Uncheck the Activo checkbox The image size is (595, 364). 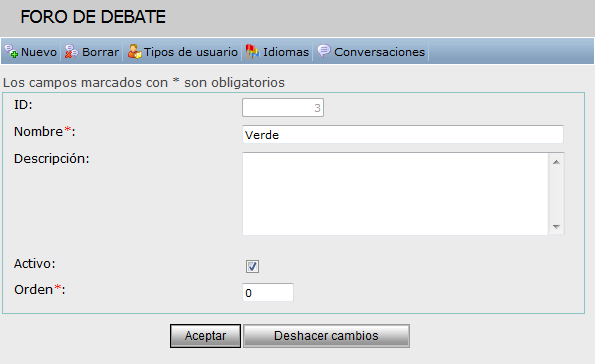tap(252, 266)
